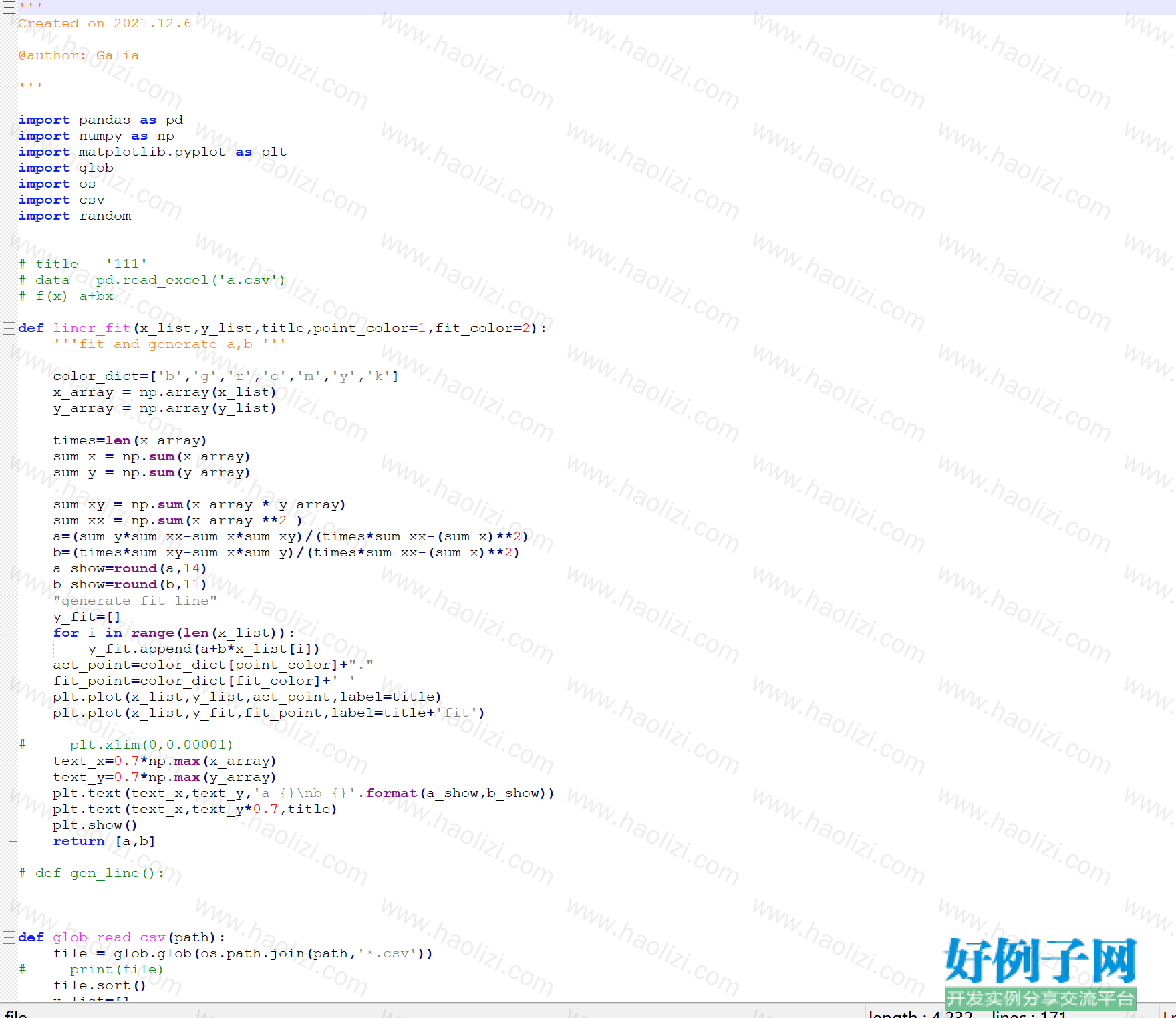
Task: Click the 'y_fit.append(a+b*x_list[i])' line
Action: coord(204,649)
